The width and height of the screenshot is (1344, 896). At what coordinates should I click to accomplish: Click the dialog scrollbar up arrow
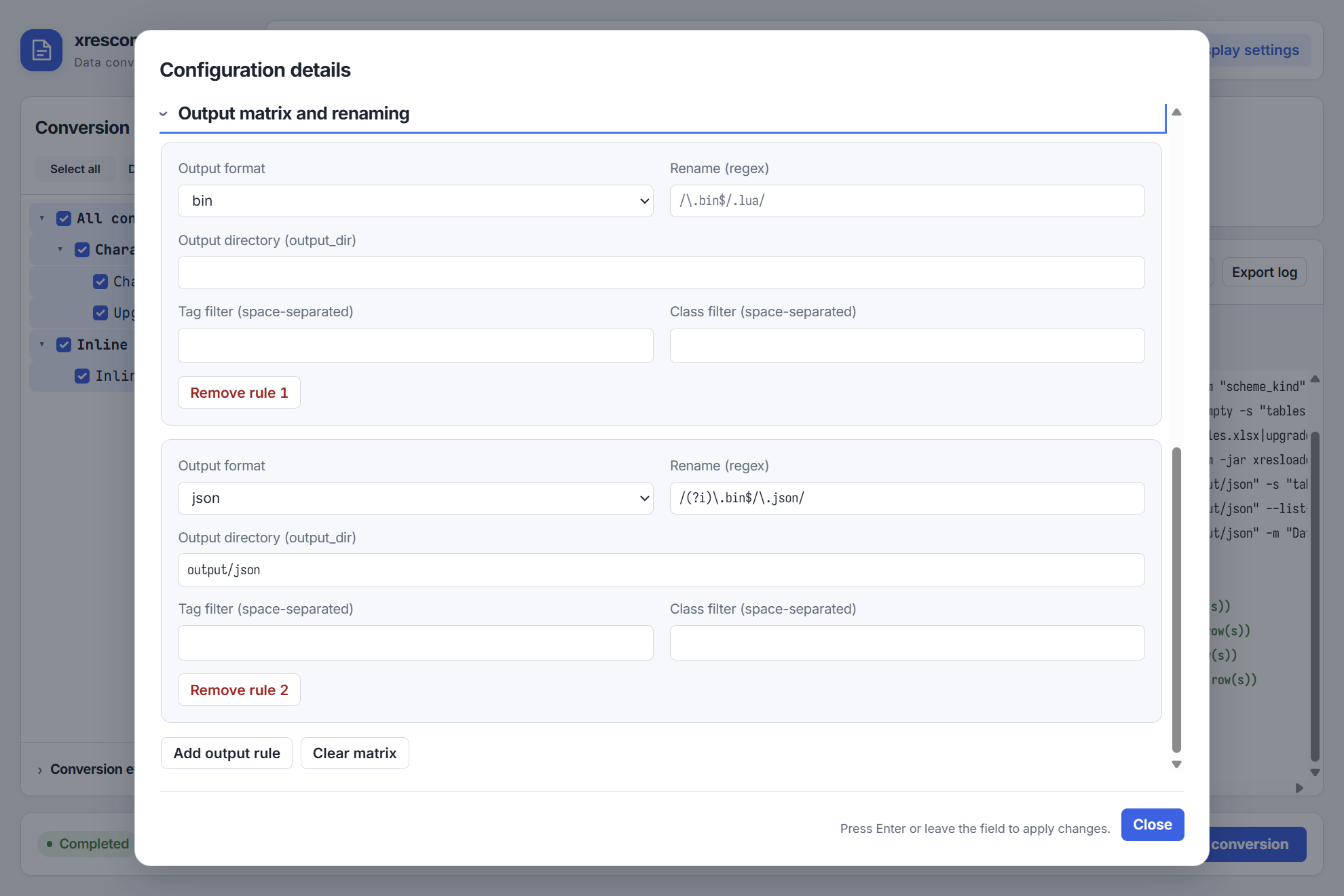pyautogui.click(x=1176, y=112)
